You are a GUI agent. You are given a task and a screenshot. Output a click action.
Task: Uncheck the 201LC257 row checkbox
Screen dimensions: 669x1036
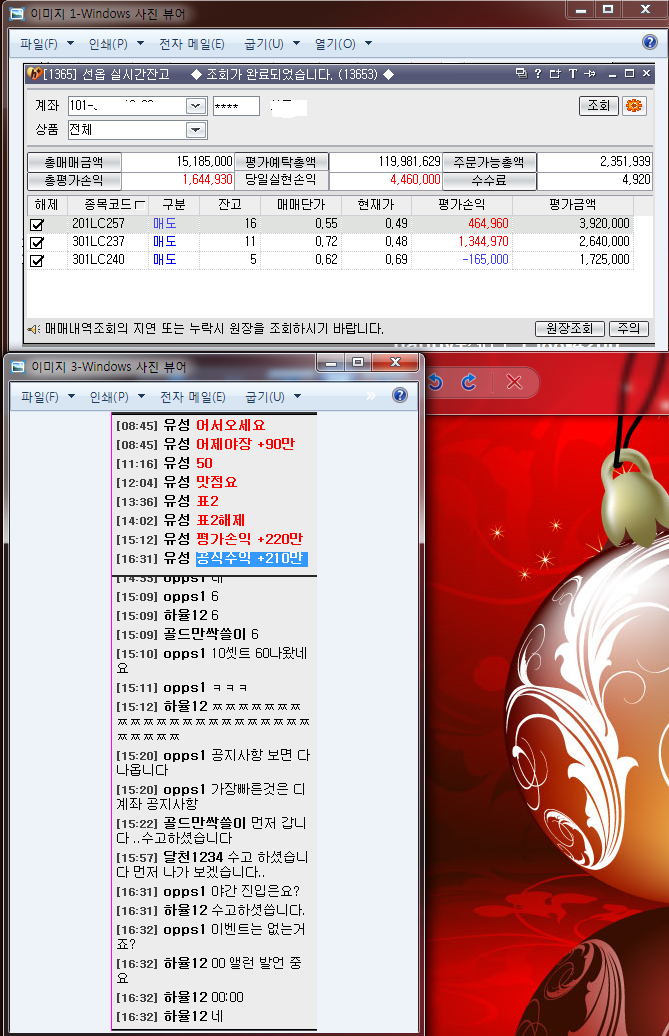click(x=37, y=225)
